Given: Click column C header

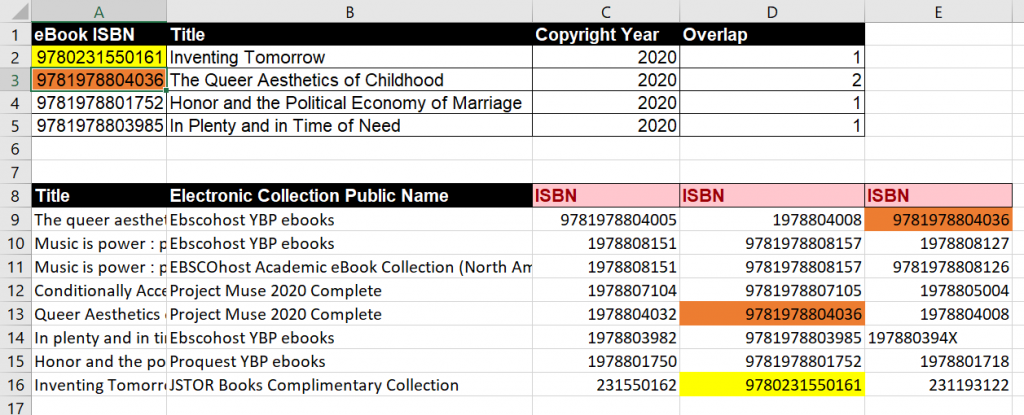Looking at the screenshot, I should click(x=605, y=10).
